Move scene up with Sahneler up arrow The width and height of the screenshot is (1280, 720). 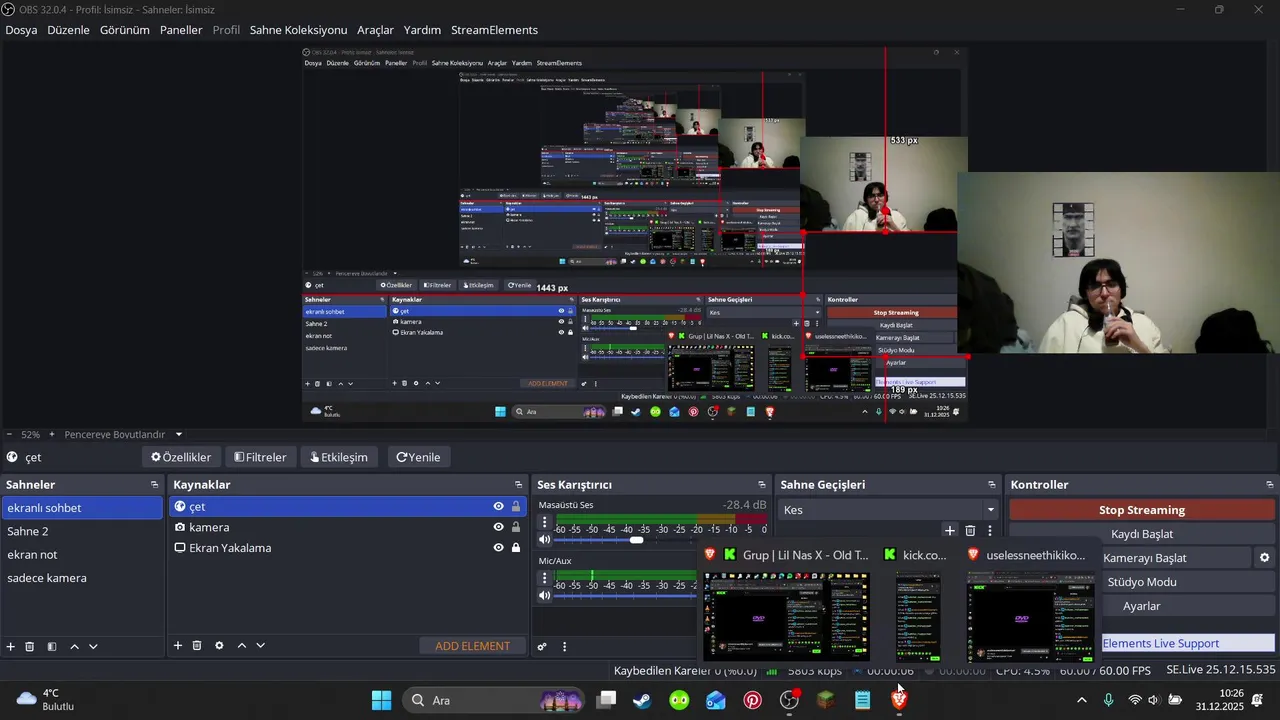74,647
